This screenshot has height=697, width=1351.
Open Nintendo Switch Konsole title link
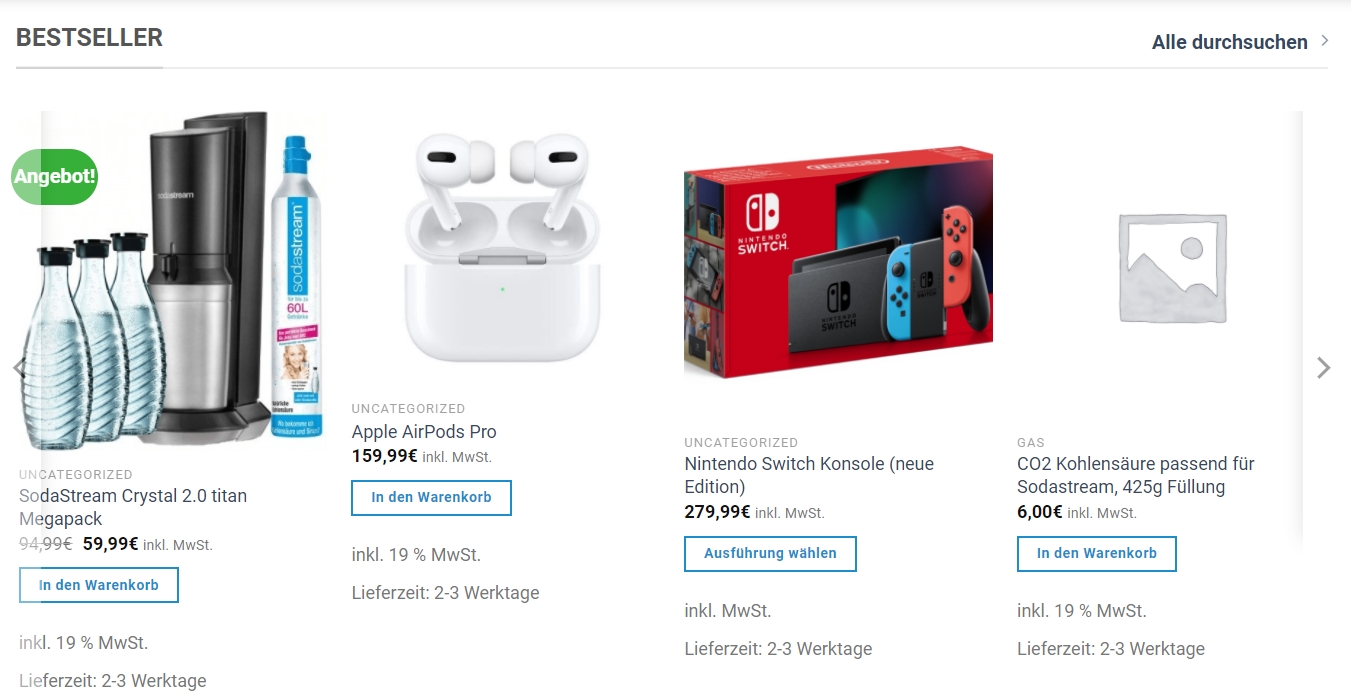(x=809, y=475)
